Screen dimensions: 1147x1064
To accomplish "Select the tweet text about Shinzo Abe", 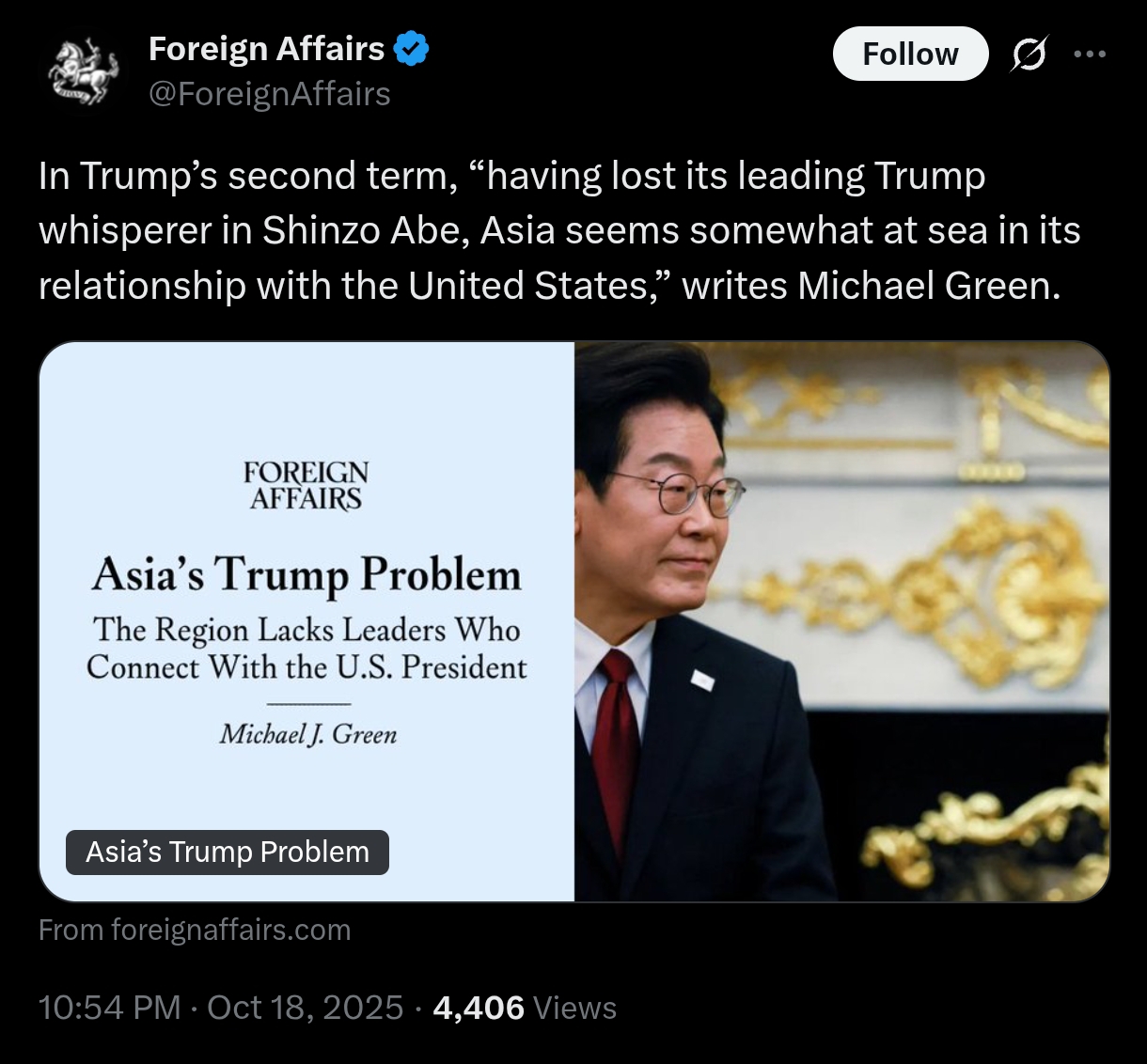I will coord(559,230).
